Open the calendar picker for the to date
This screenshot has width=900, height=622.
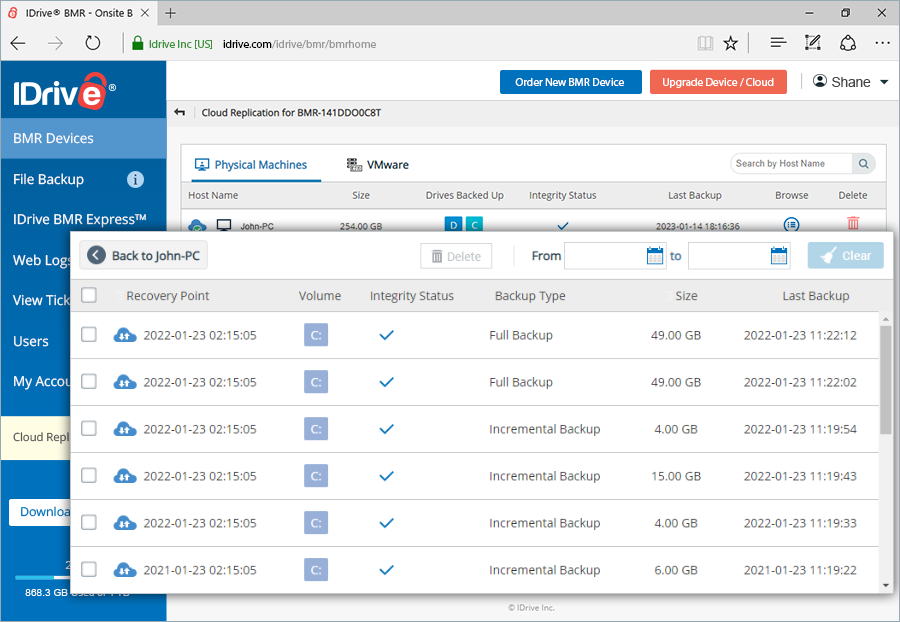click(778, 255)
